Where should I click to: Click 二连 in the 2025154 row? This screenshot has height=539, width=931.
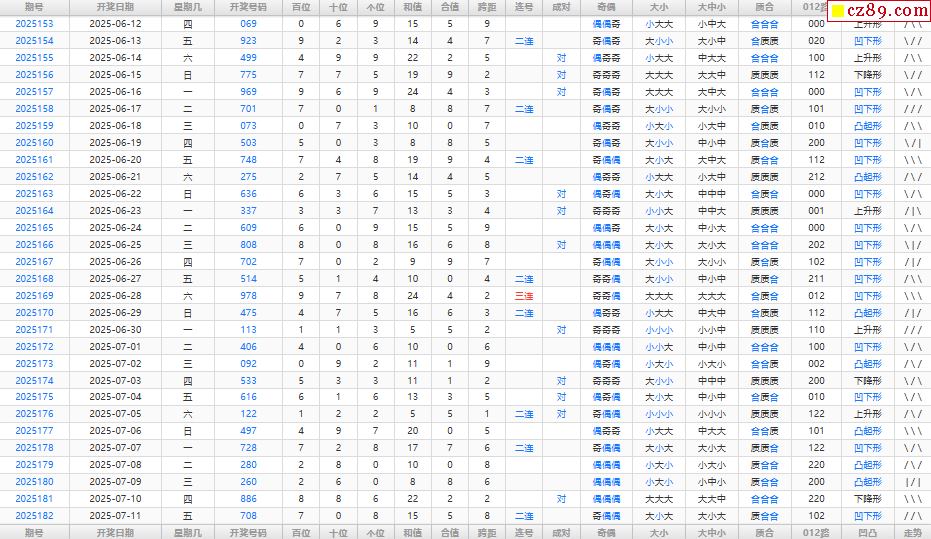pyautogui.click(x=524, y=42)
